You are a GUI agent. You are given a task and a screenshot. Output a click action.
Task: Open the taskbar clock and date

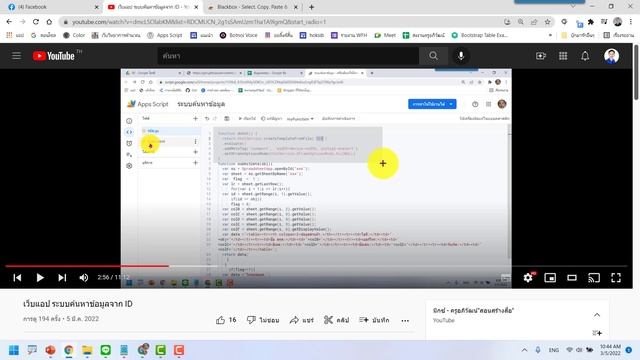click(610, 350)
